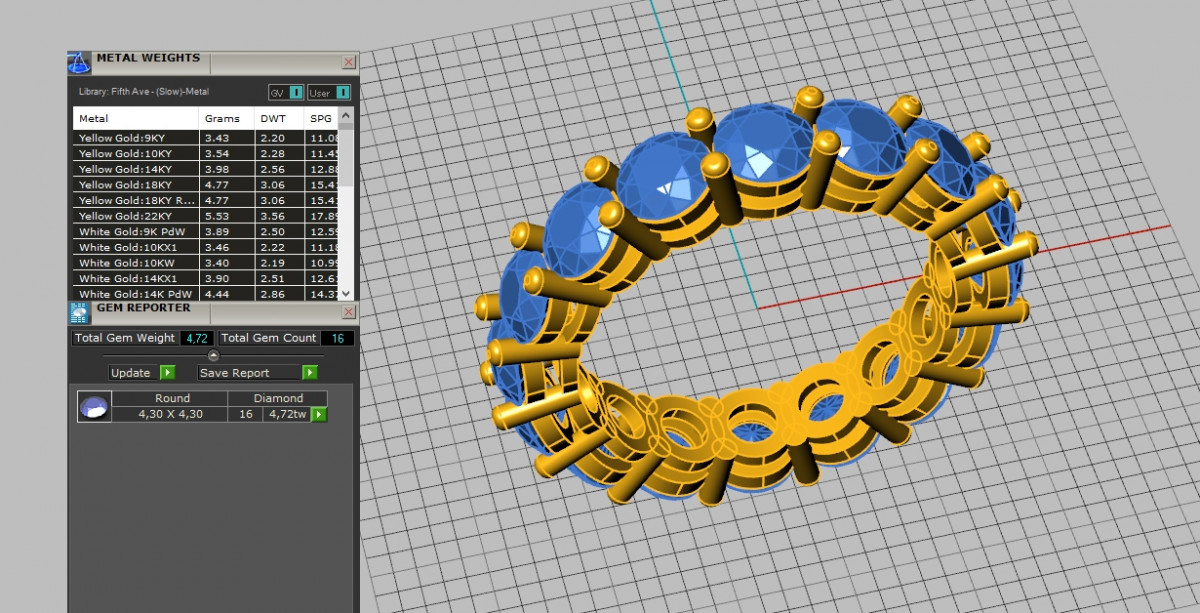Select the round gem thumbnail icon

[94, 406]
